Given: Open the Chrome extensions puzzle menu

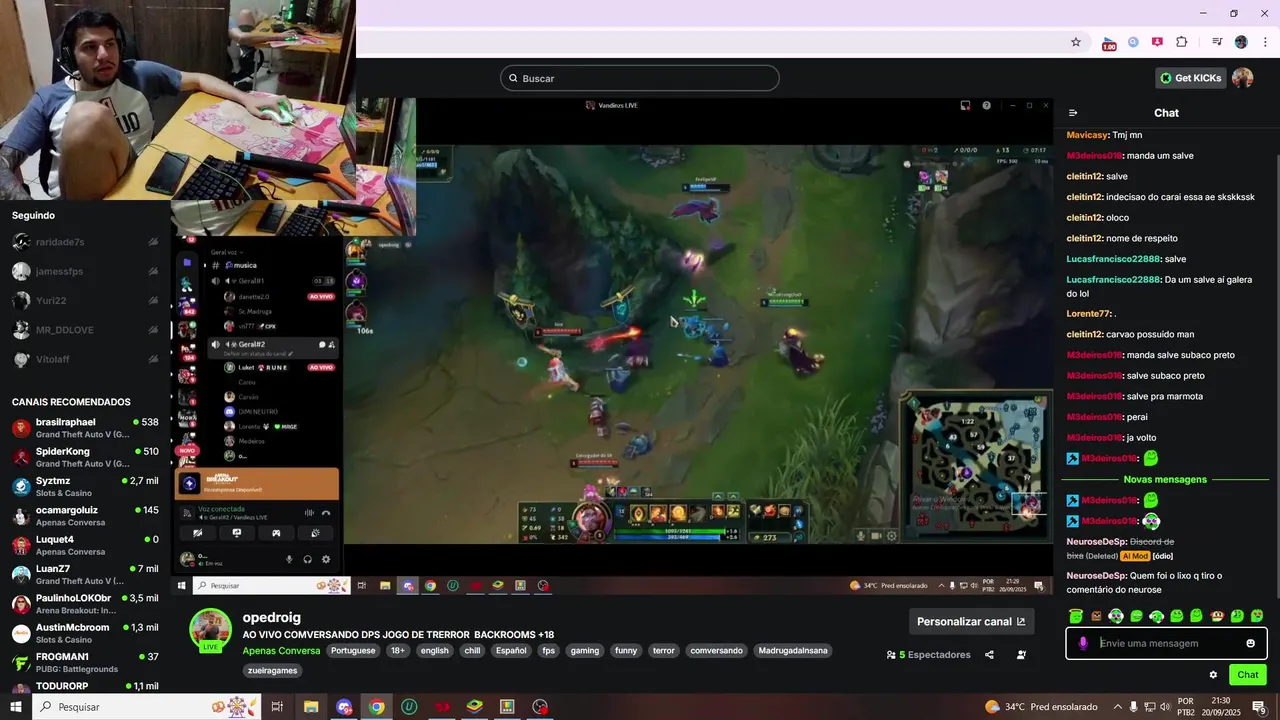Looking at the screenshot, I should click(1181, 42).
